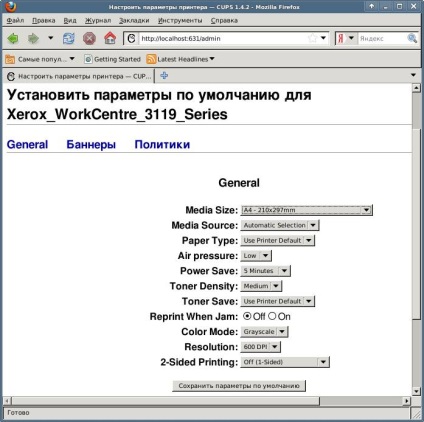424x422 pixels.
Task: Click the green Forward arrow icon
Action: (x=33, y=39)
